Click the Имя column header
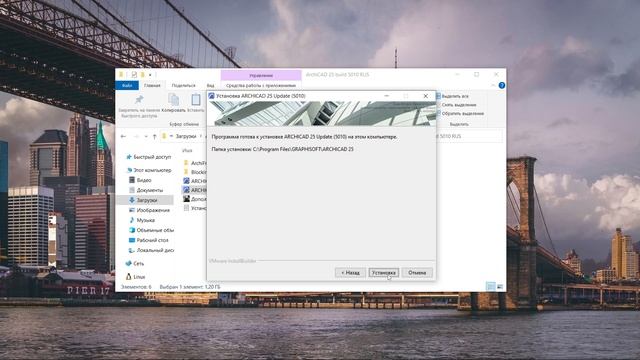The width and height of the screenshot is (640, 360). click(x=187, y=151)
